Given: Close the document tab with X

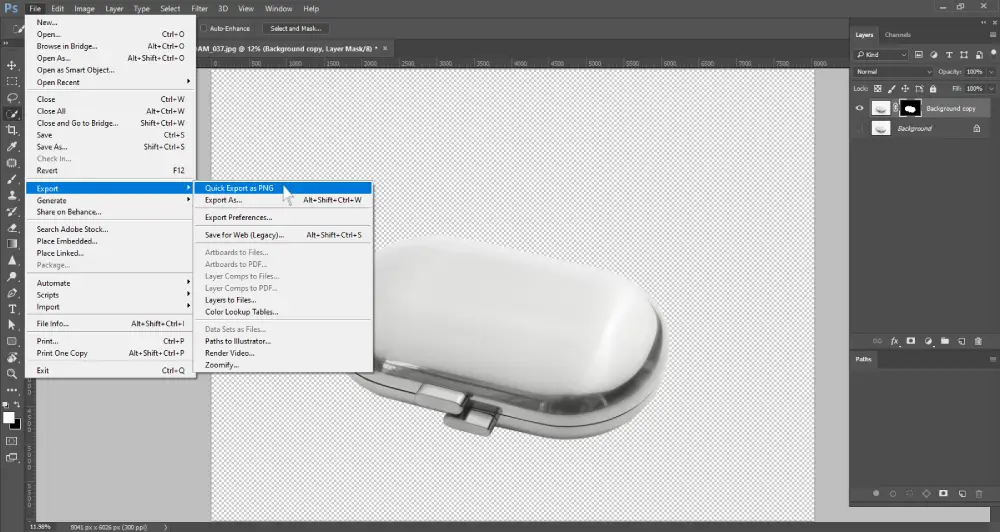Looking at the screenshot, I should coord(385,48).
